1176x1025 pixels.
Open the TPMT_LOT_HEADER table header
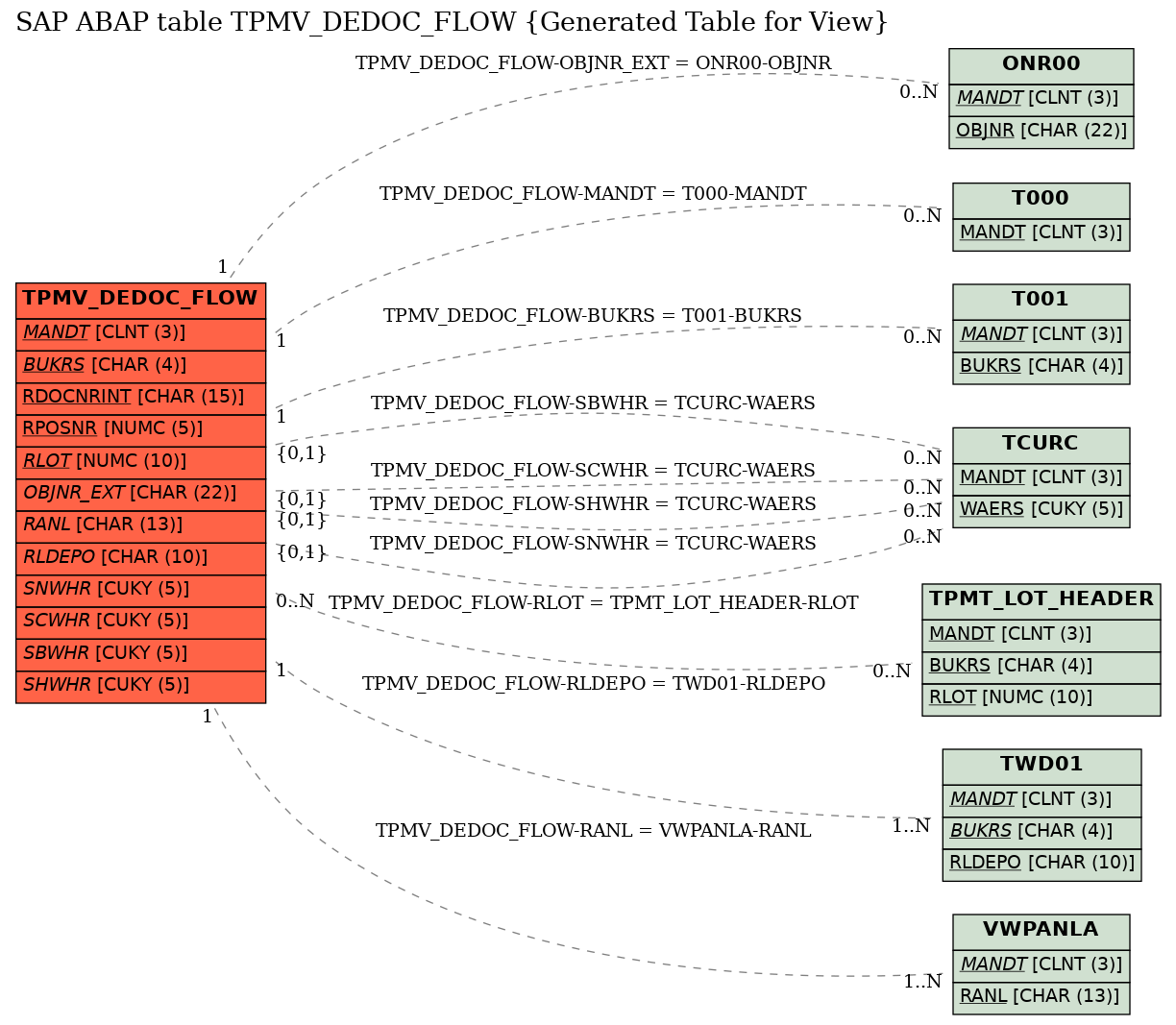coord(1041,600)
